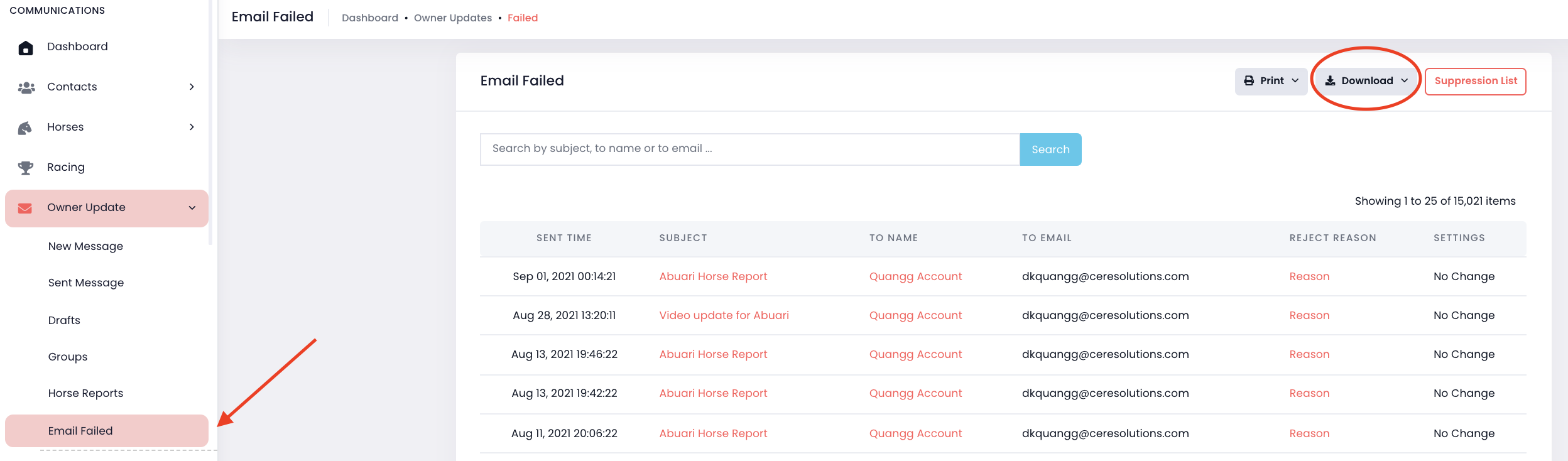This screenshot has height=461, width=1568.
Task: Select Groups in Owner Update submenu
Action: tap(68, 357)
